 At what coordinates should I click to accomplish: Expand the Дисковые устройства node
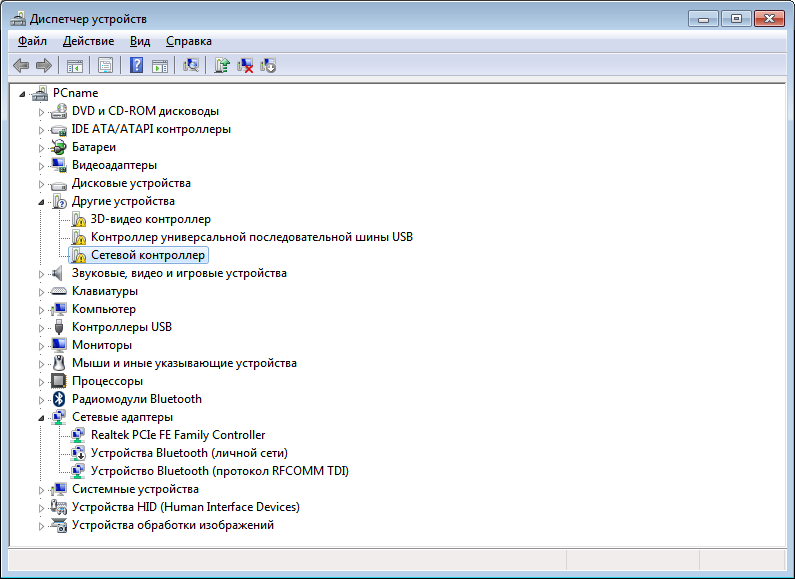[x=42, y=184]
